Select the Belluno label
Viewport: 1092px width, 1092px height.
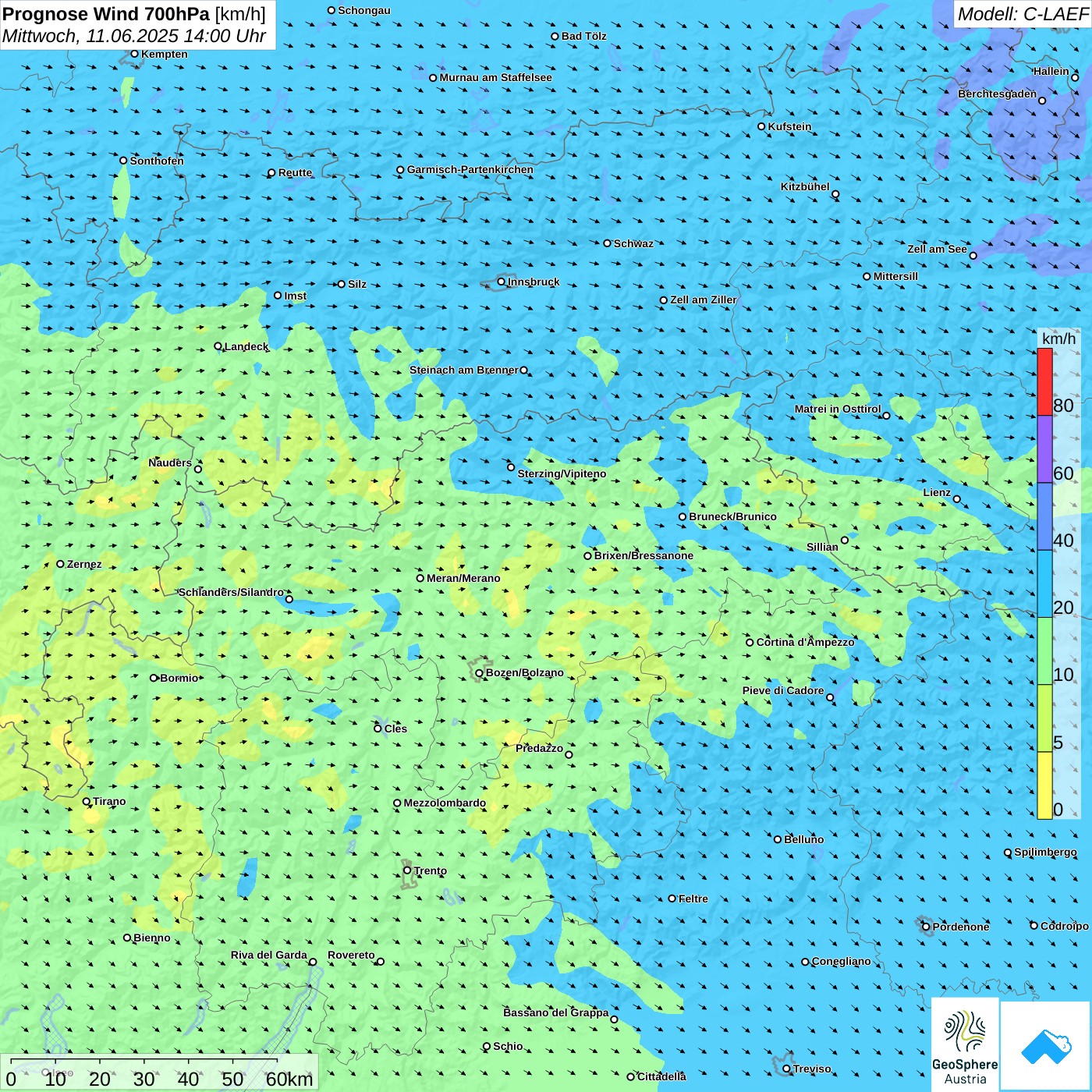point(803,839)
